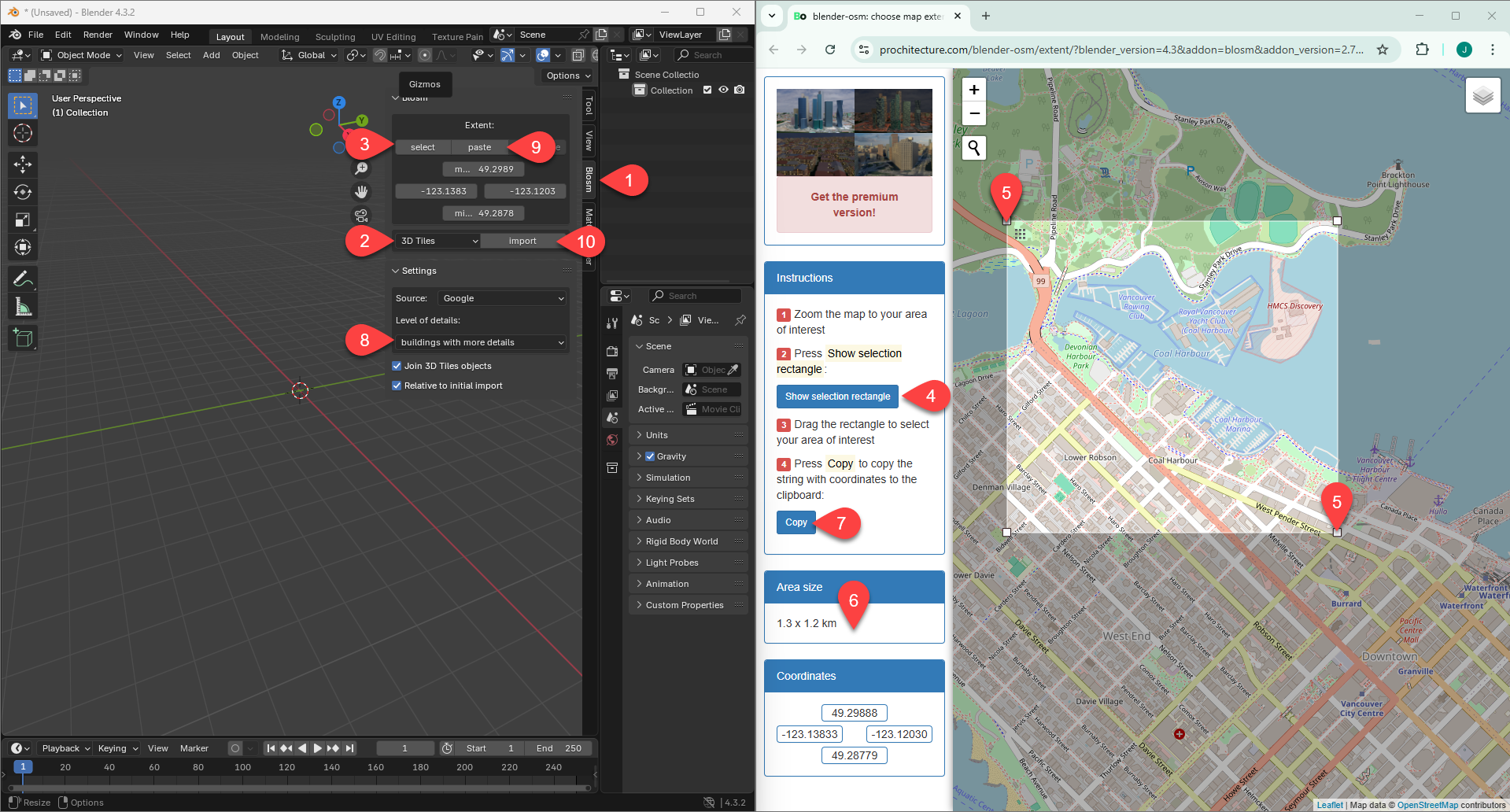The image size is (1510, 812).
Task: Open Global transform orientation dropdown
Action: point(309,55)
